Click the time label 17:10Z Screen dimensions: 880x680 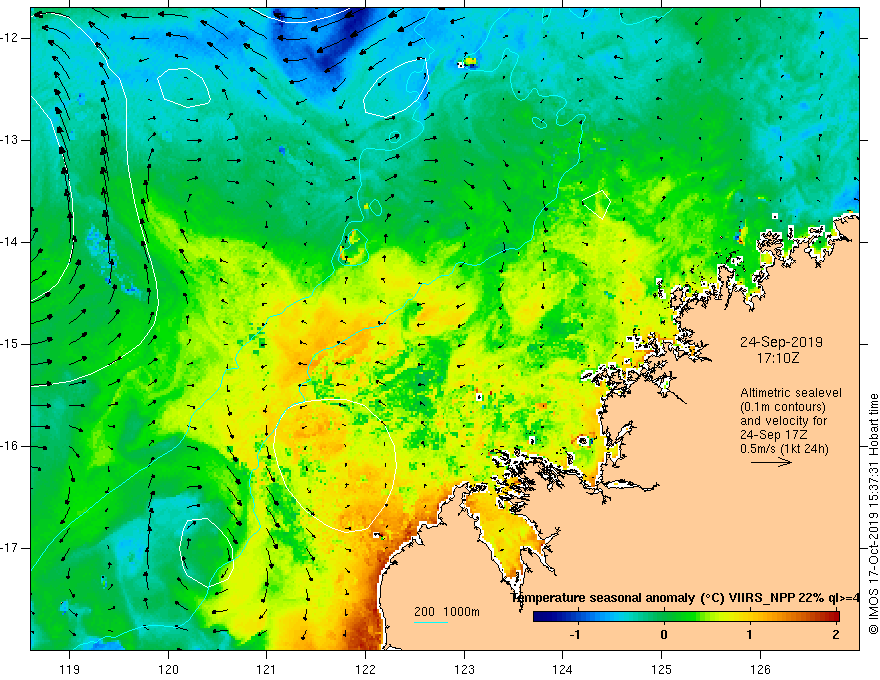777,357
